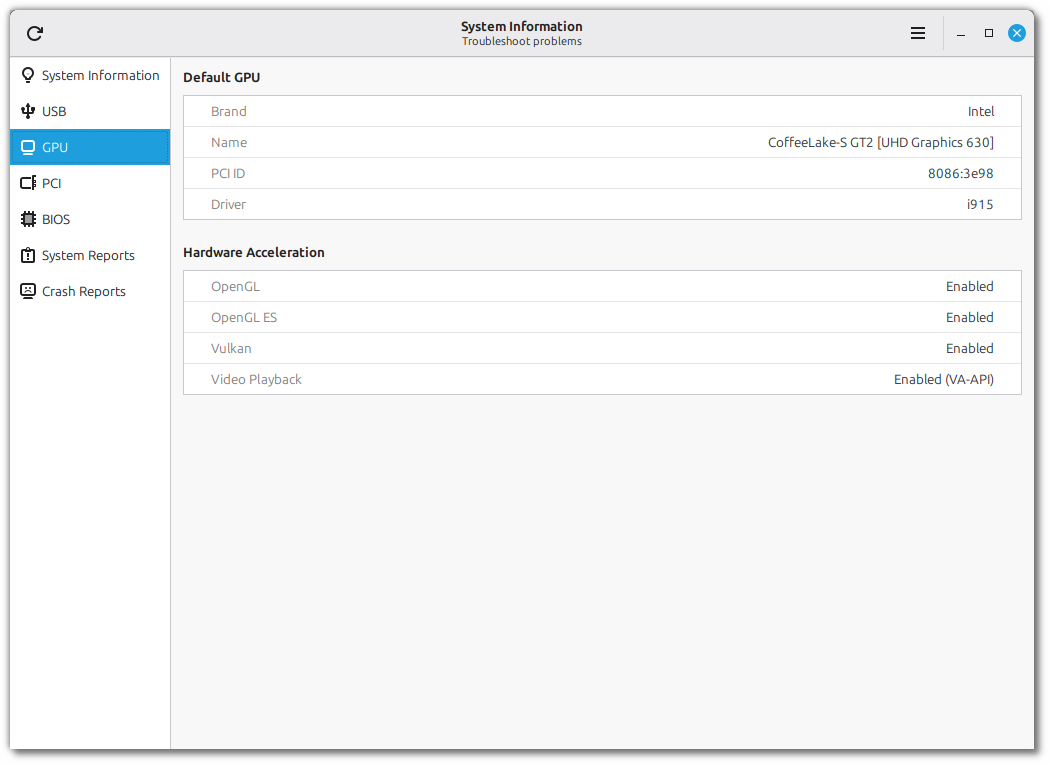The width and height of the screenshot is (1050, 765).
Task: Click the PCI card icon
Action: (x=28, y=183)
